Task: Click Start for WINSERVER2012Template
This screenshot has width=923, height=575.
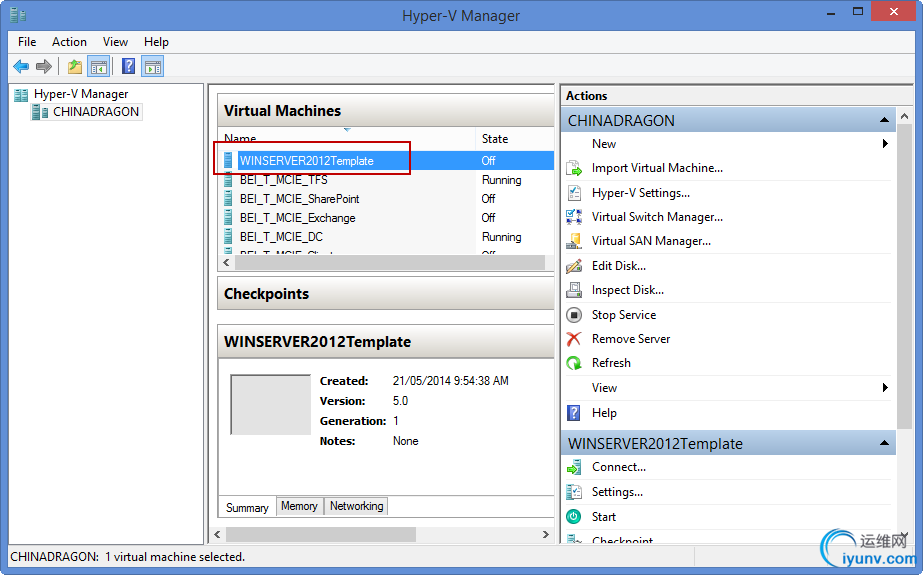Action: pyautogui.click(x=604, y=517)
